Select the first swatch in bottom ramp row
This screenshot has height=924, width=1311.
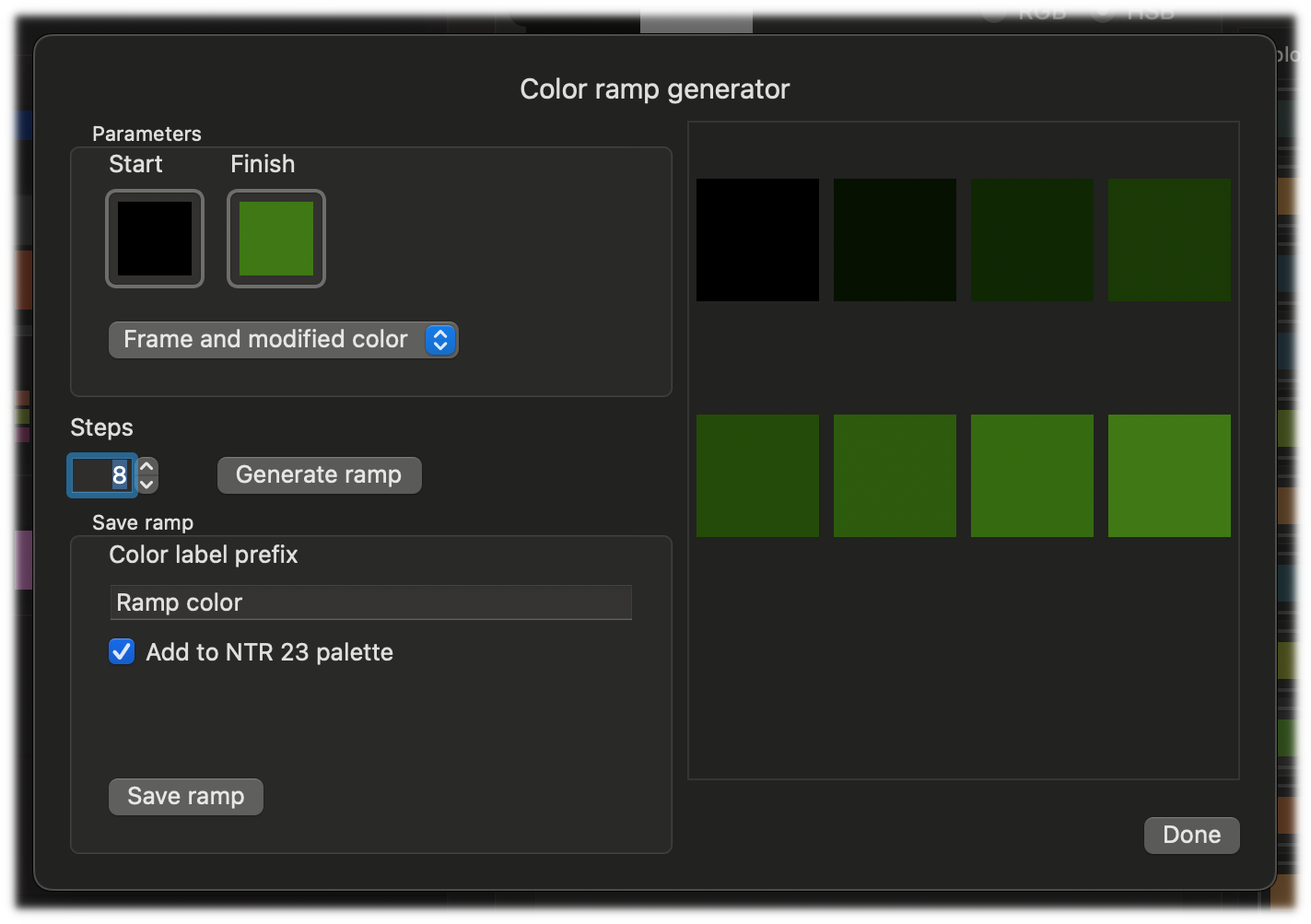click(757, 475)
